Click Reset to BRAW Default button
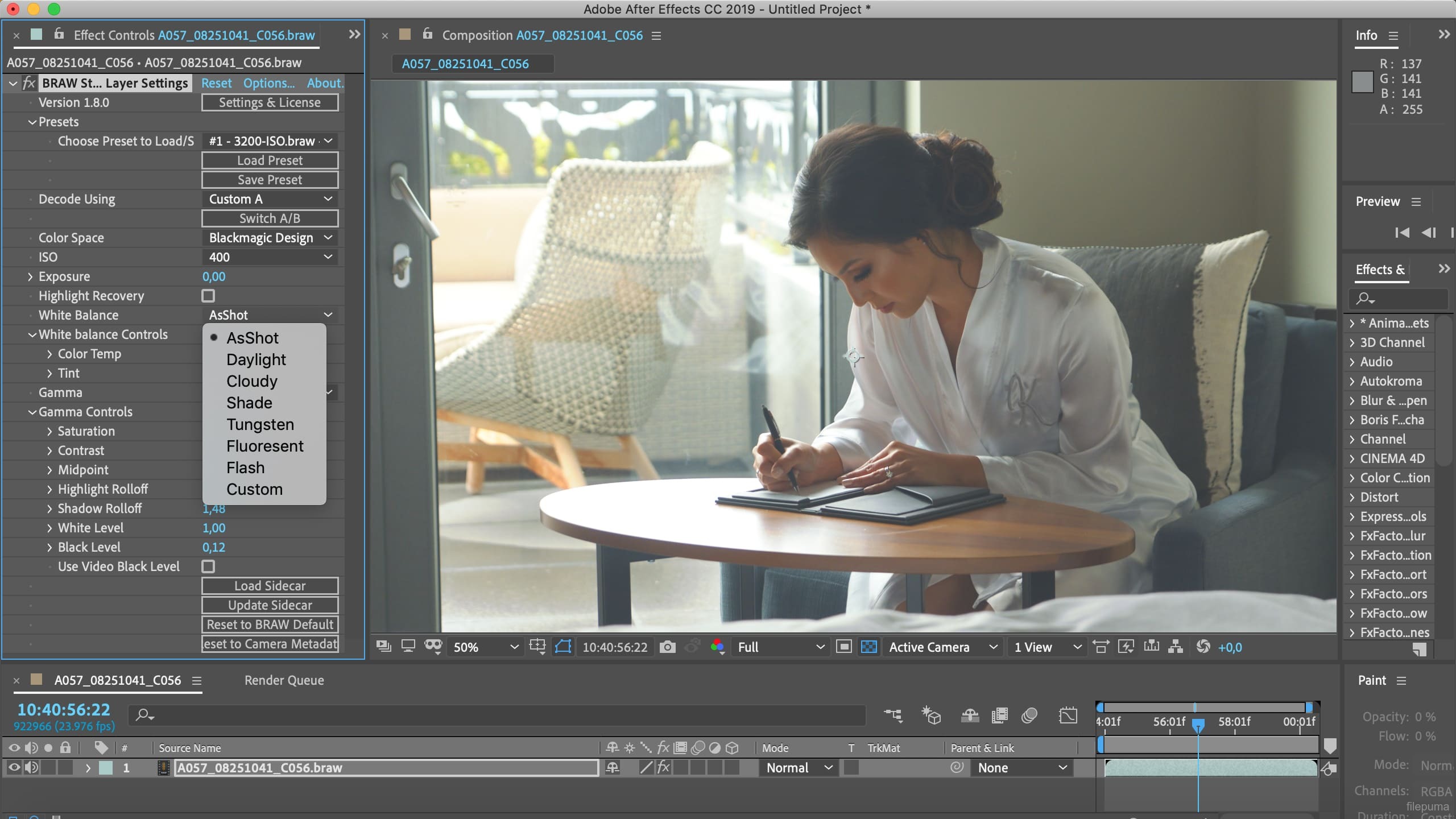The height and width of the screenshot is (819, 1456). [270, 624]
